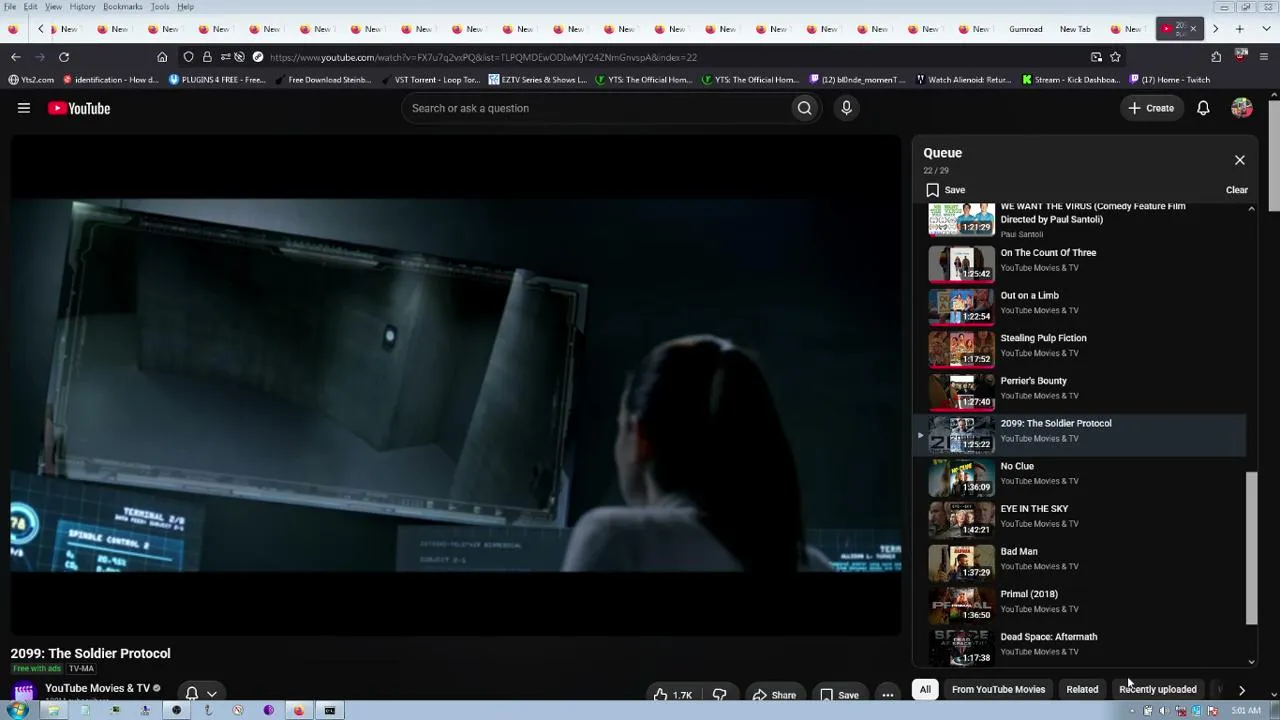Show more filter chips with right arrow
Image resolution: width=1280 pixels, height=720 pixels.
tap(1241, 689)
